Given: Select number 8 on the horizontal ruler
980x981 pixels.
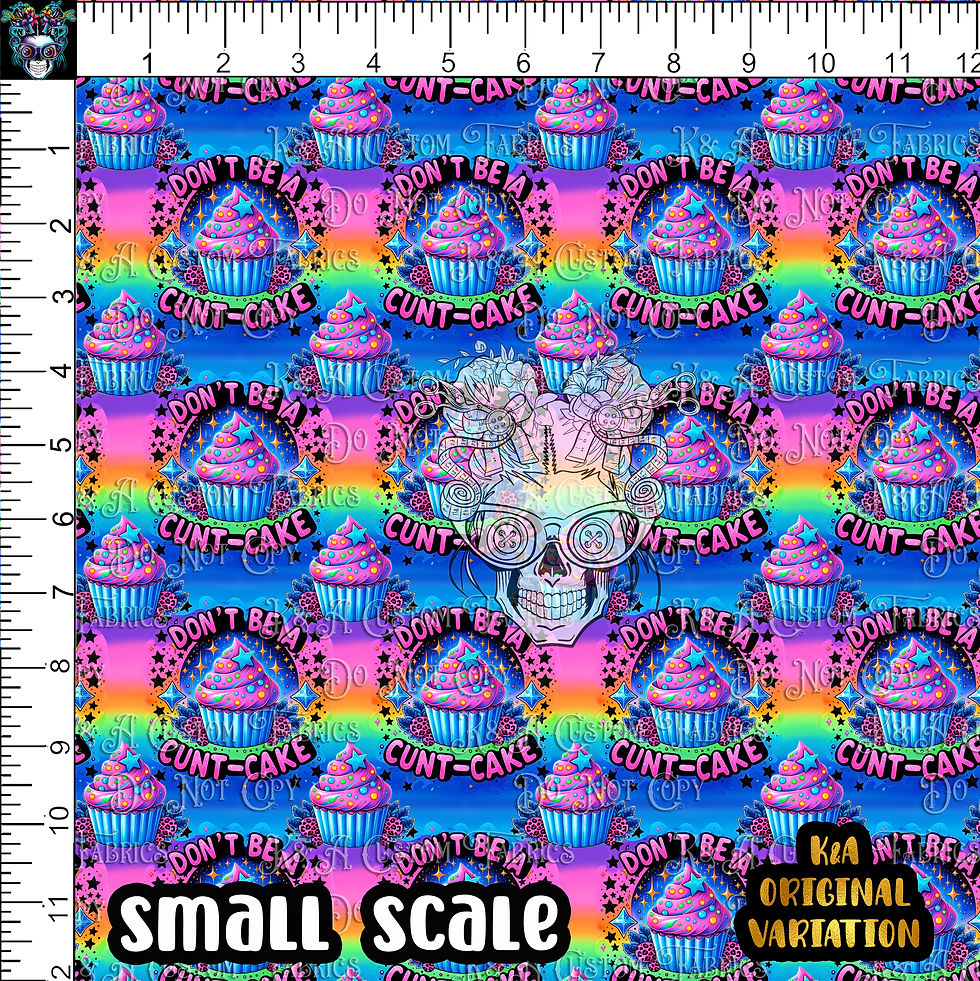Looking at the screenshot, I should 673,63.
